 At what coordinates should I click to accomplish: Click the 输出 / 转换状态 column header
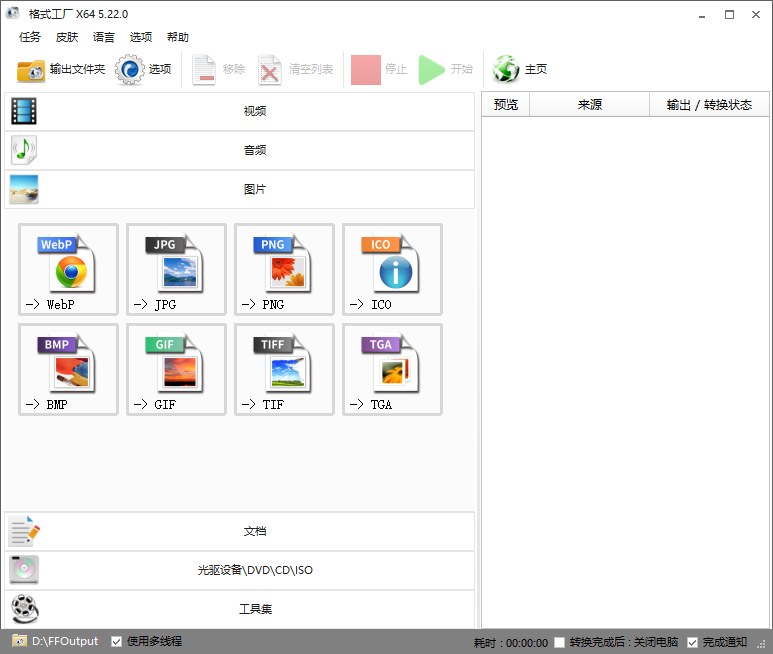[709, 104]
